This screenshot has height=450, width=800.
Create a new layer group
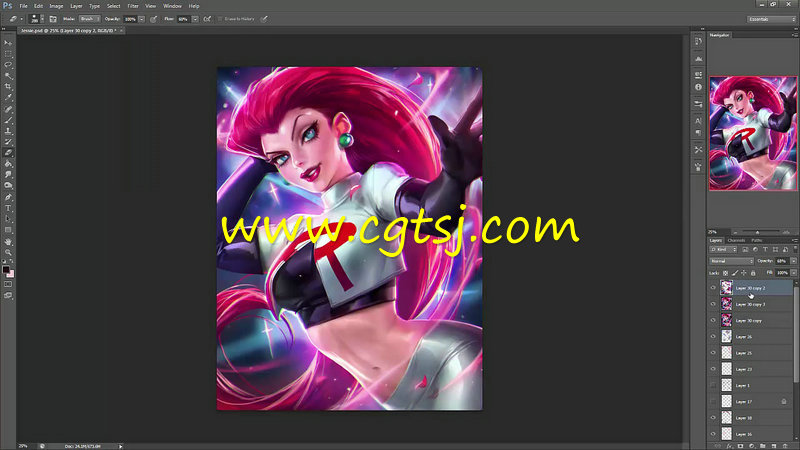[763, 446]
